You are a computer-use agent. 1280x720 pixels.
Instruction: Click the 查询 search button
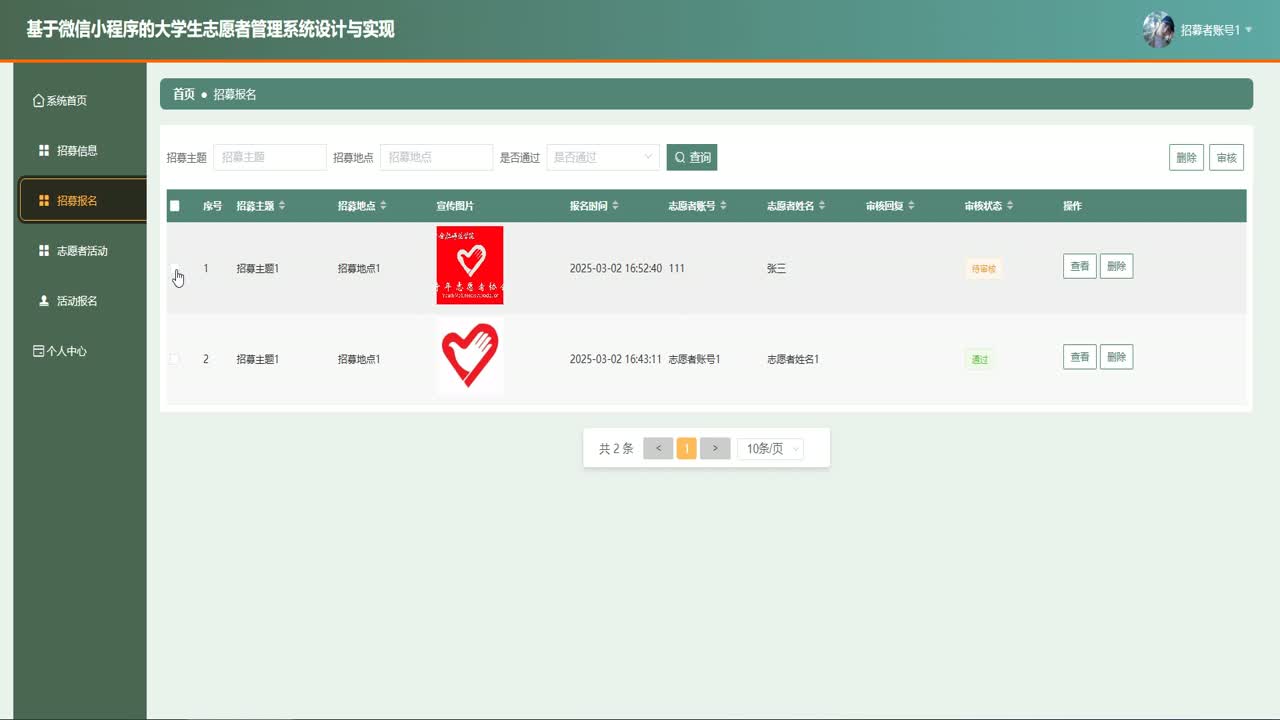click(692, 158)
